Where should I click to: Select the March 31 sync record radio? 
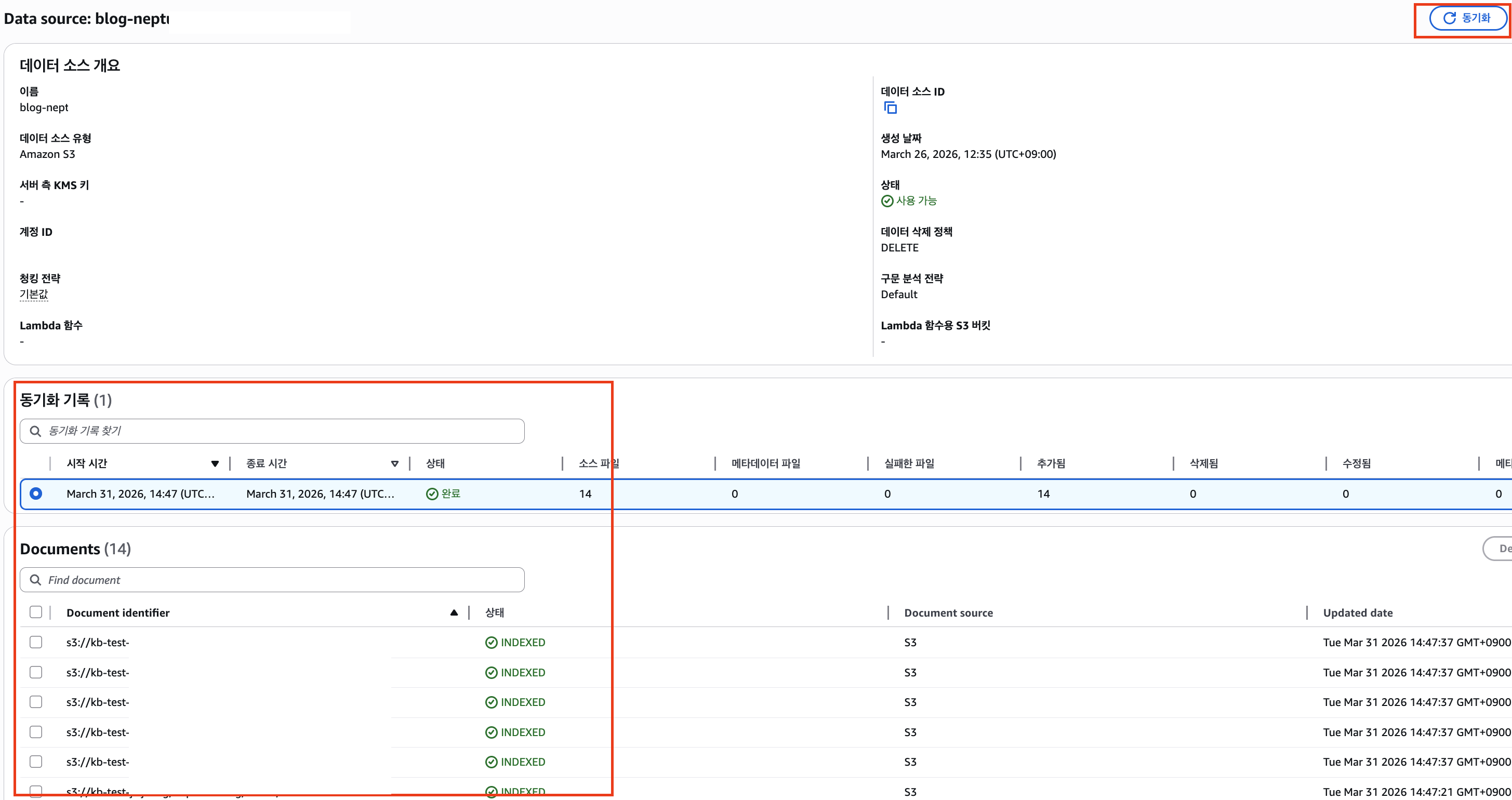coord(36,494)
